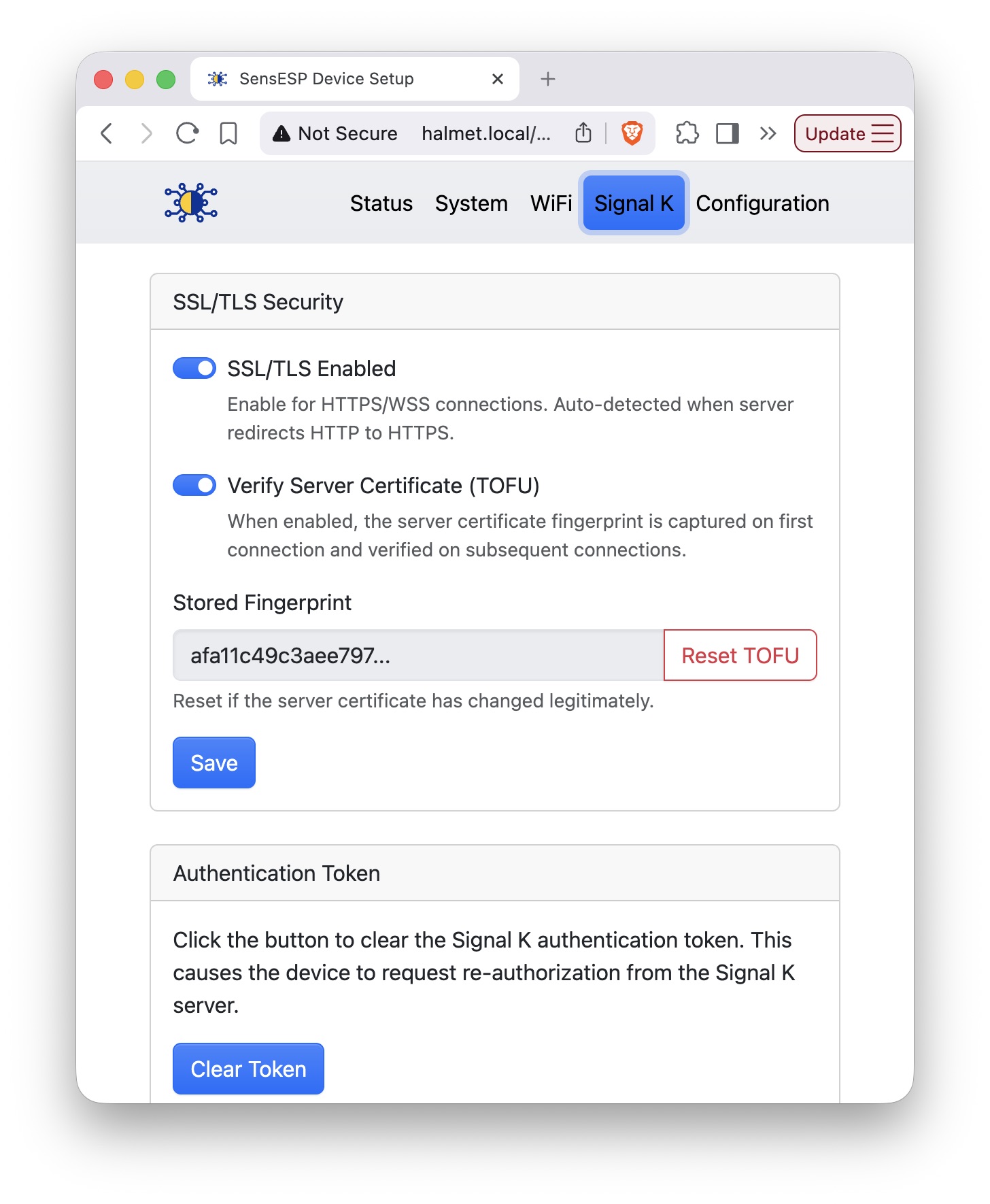Toggle the browser sidebar panel icon
Image resolution: width=990 pixels, height=1204 pixels.
coord(728,133)
